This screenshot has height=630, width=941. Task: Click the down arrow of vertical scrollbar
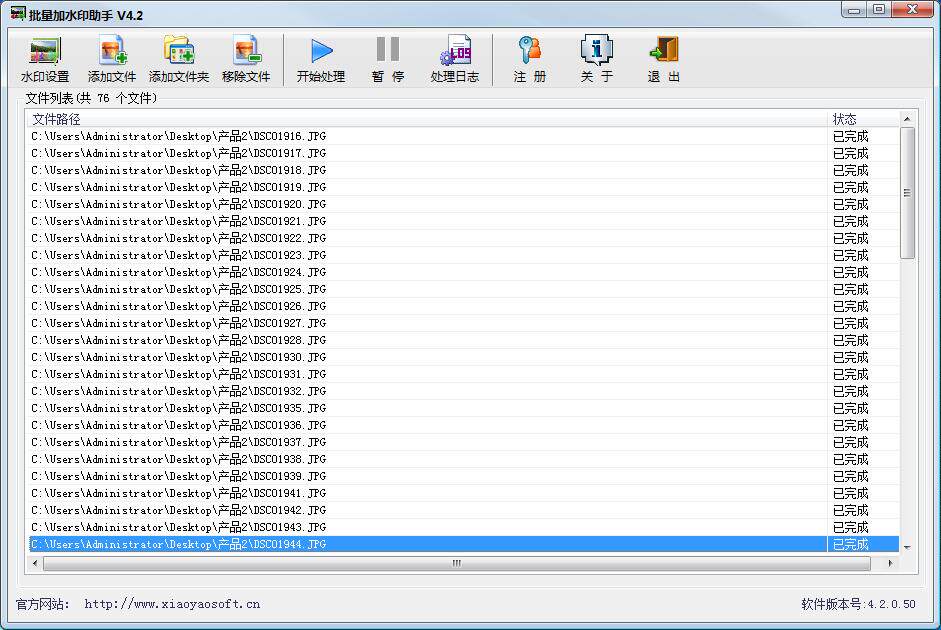[x=907, y=547]
